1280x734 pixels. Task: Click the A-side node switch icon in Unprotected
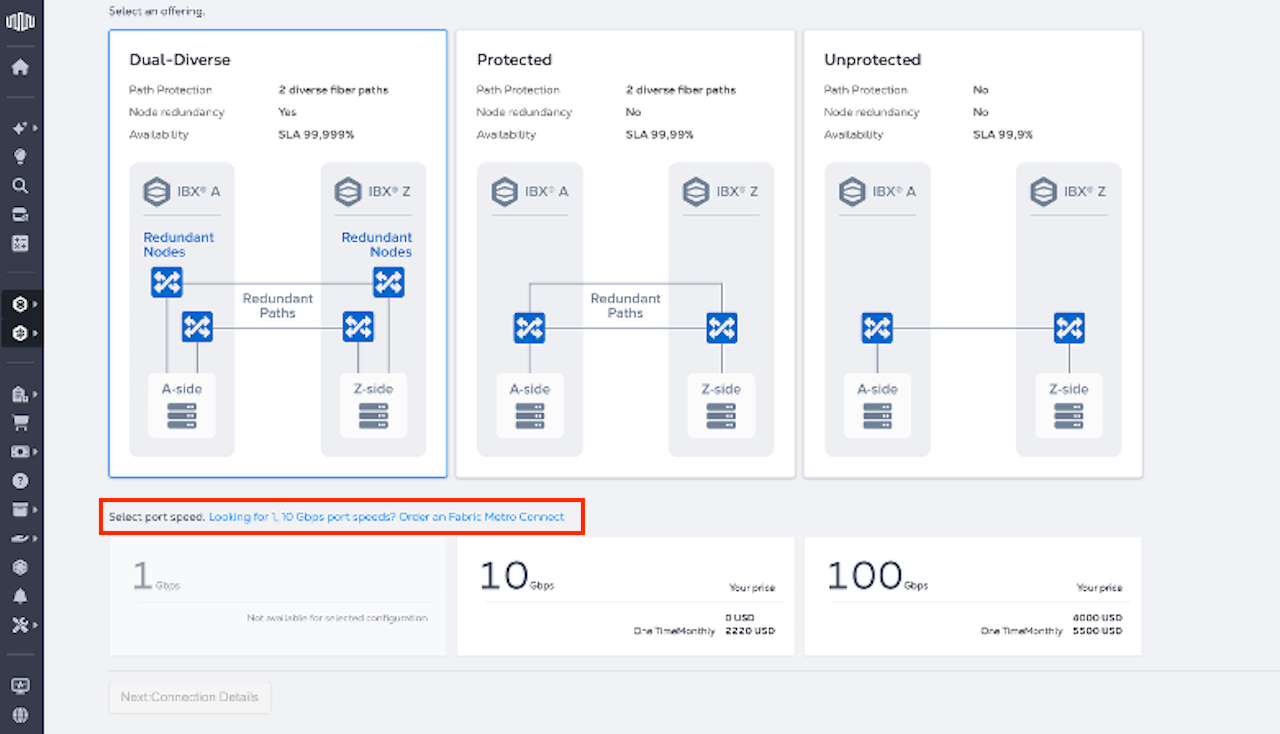tap(877, 328)
